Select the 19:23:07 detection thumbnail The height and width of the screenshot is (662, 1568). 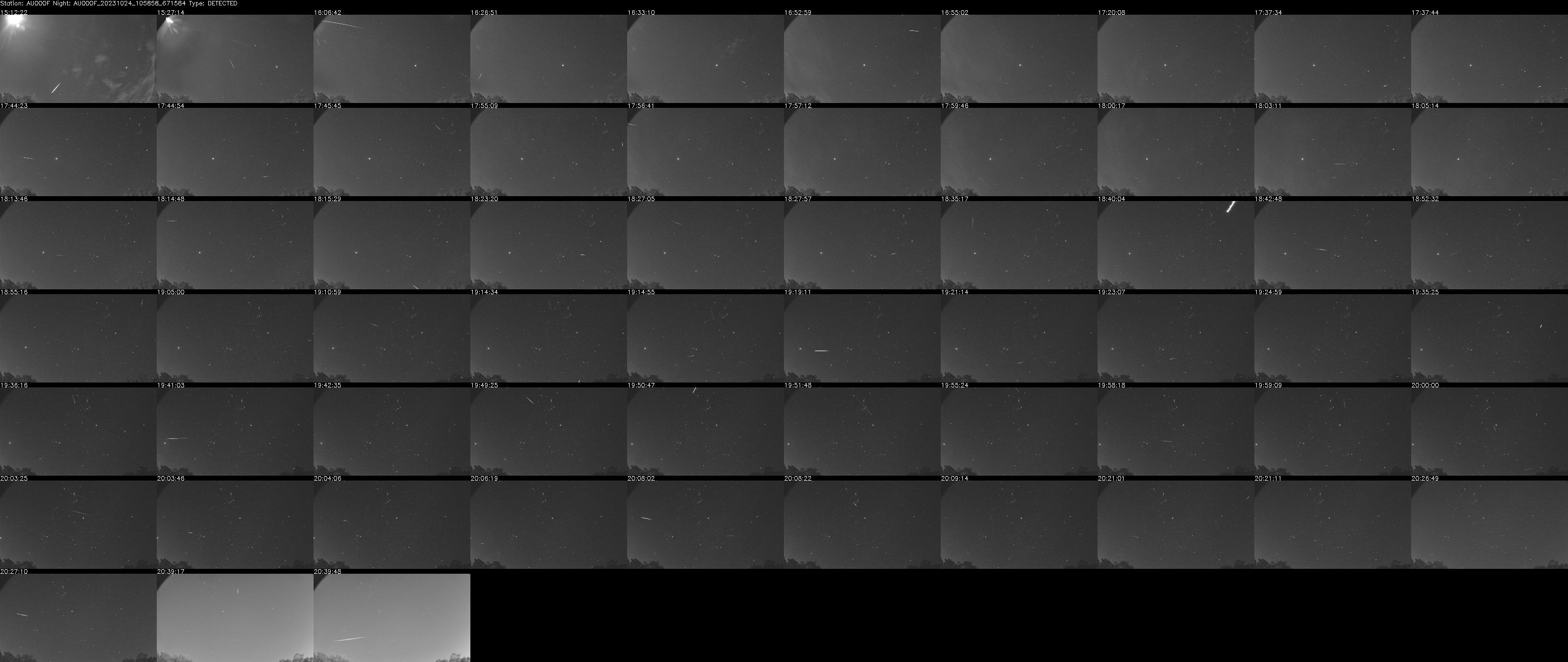pos(1176,338)
